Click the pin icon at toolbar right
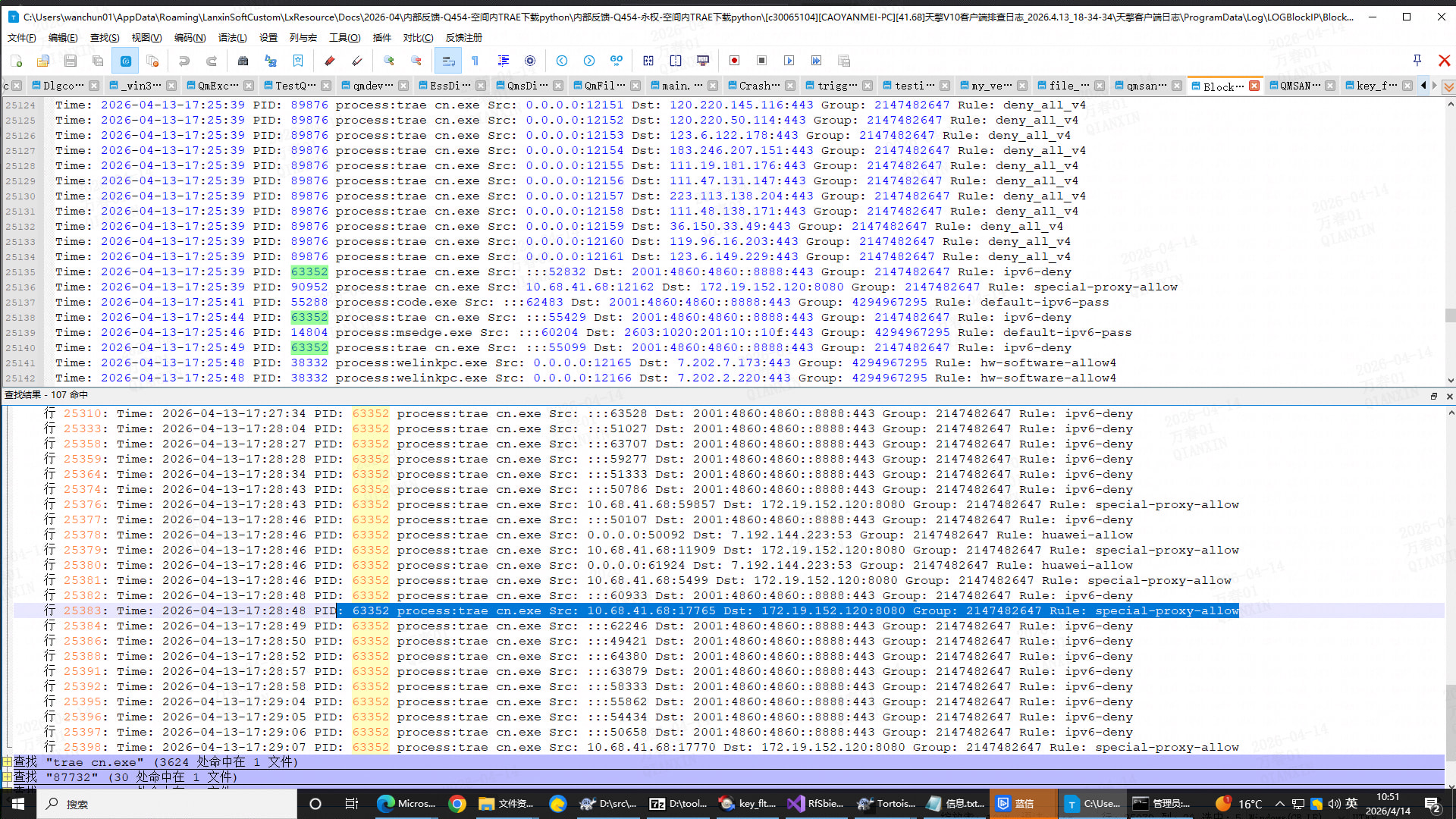The image size is (1456, 819). [x=1417, y=61]
